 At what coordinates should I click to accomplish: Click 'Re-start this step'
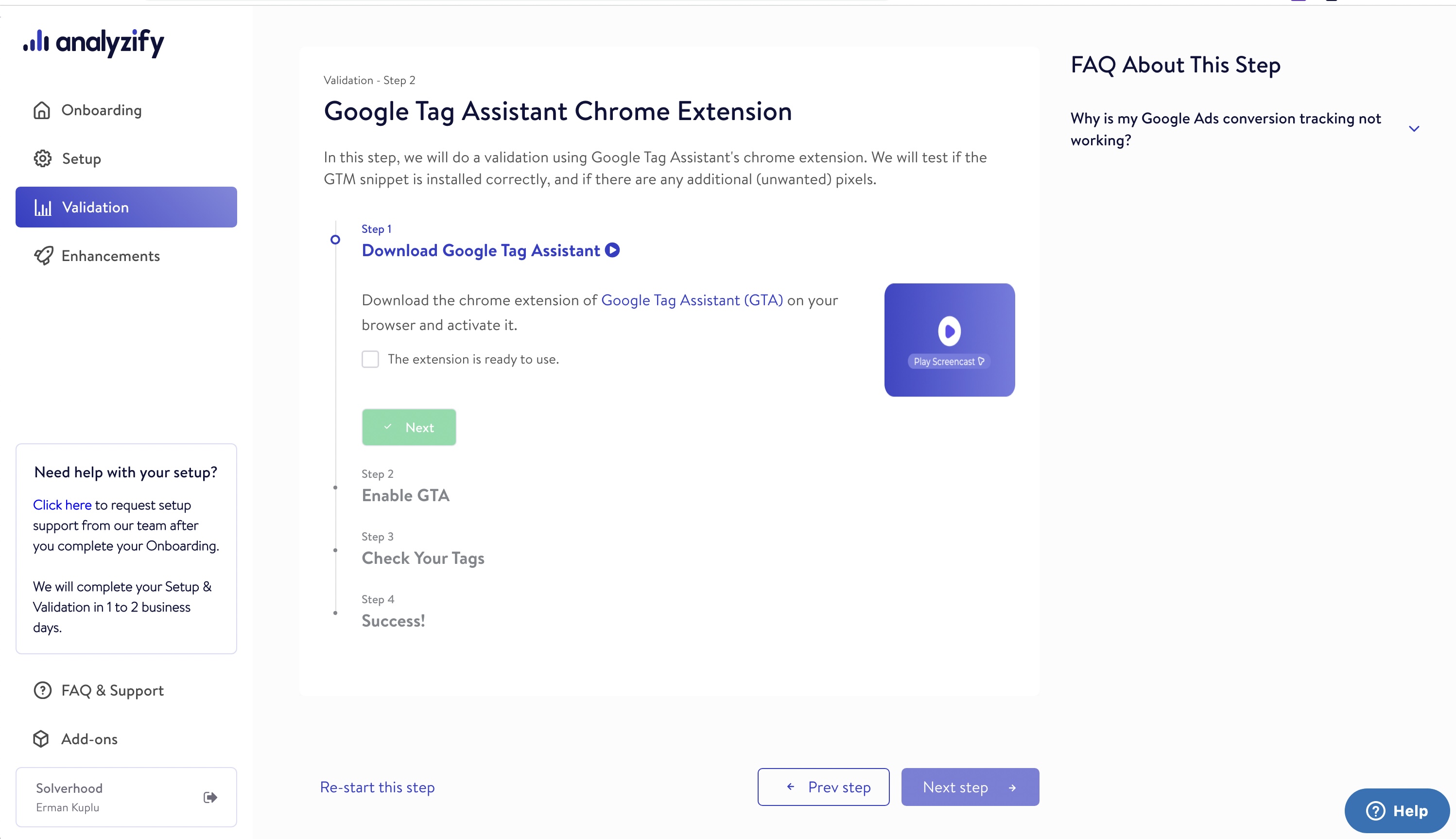pos(377,787)
